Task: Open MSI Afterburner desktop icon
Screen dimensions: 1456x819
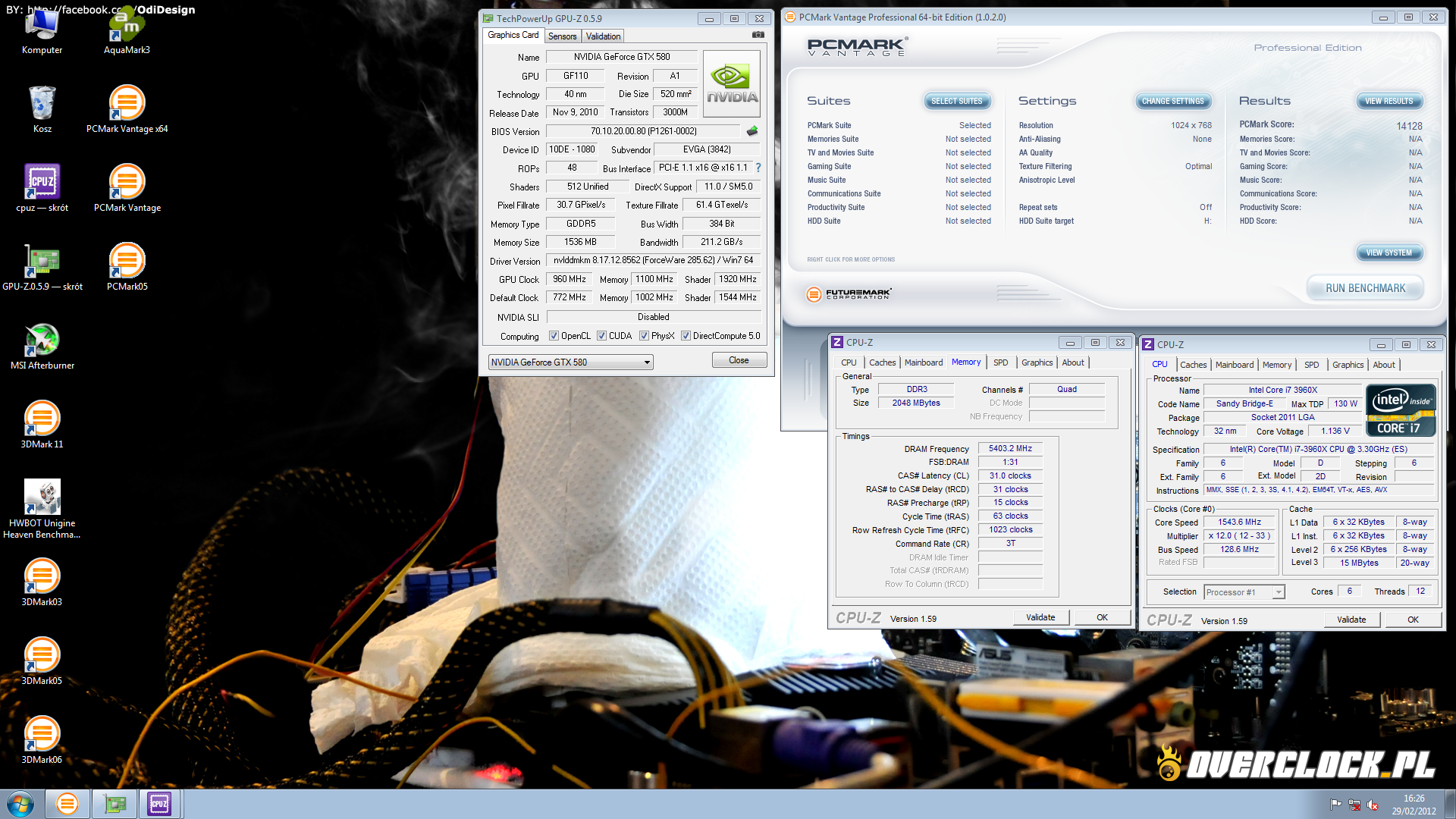Action: [x=42, y=347]
